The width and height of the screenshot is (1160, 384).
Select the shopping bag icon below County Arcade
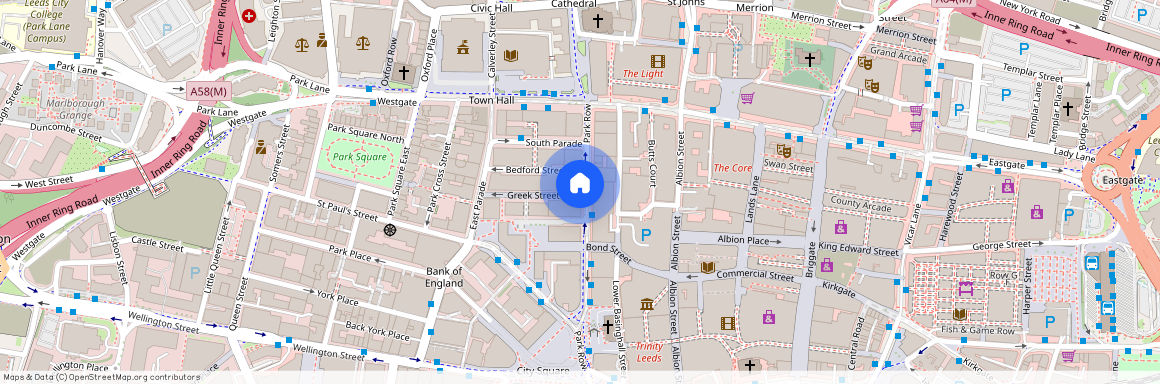[840, 226]
